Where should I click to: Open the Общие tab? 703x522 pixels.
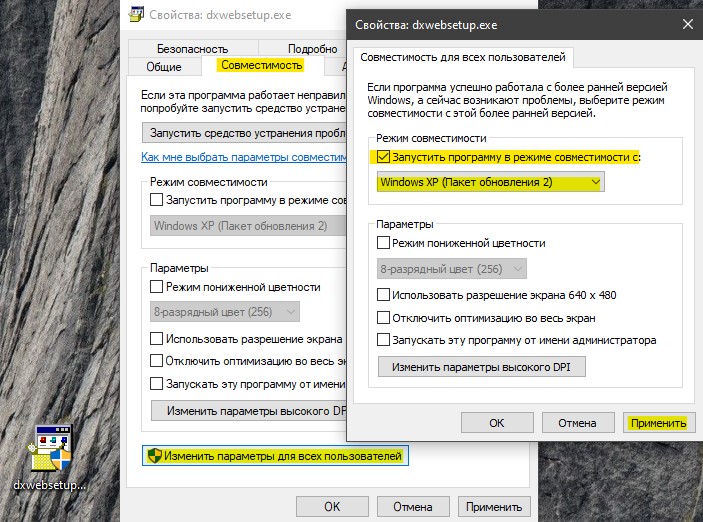click(x=164, y=67)
